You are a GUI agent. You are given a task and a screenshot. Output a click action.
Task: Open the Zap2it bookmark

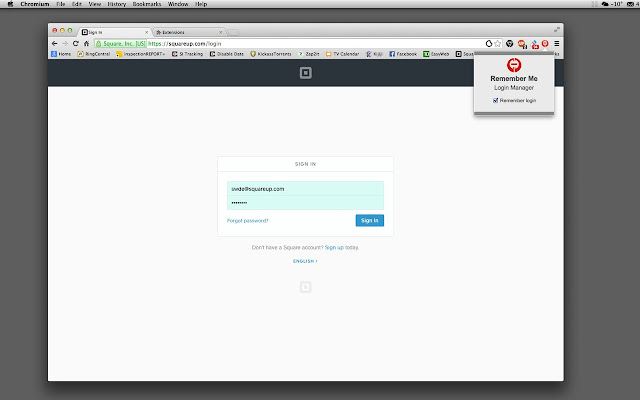pos(309,54)
